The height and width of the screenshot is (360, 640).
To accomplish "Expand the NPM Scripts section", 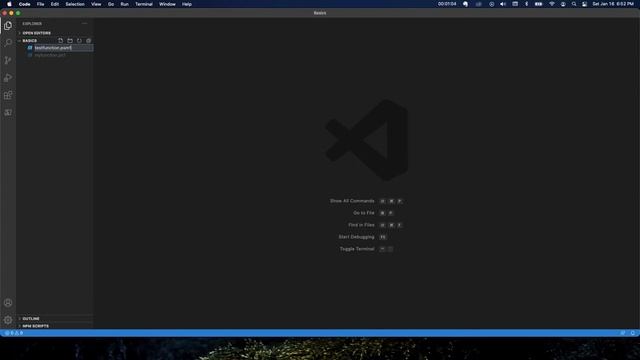I will coord(36,327).
